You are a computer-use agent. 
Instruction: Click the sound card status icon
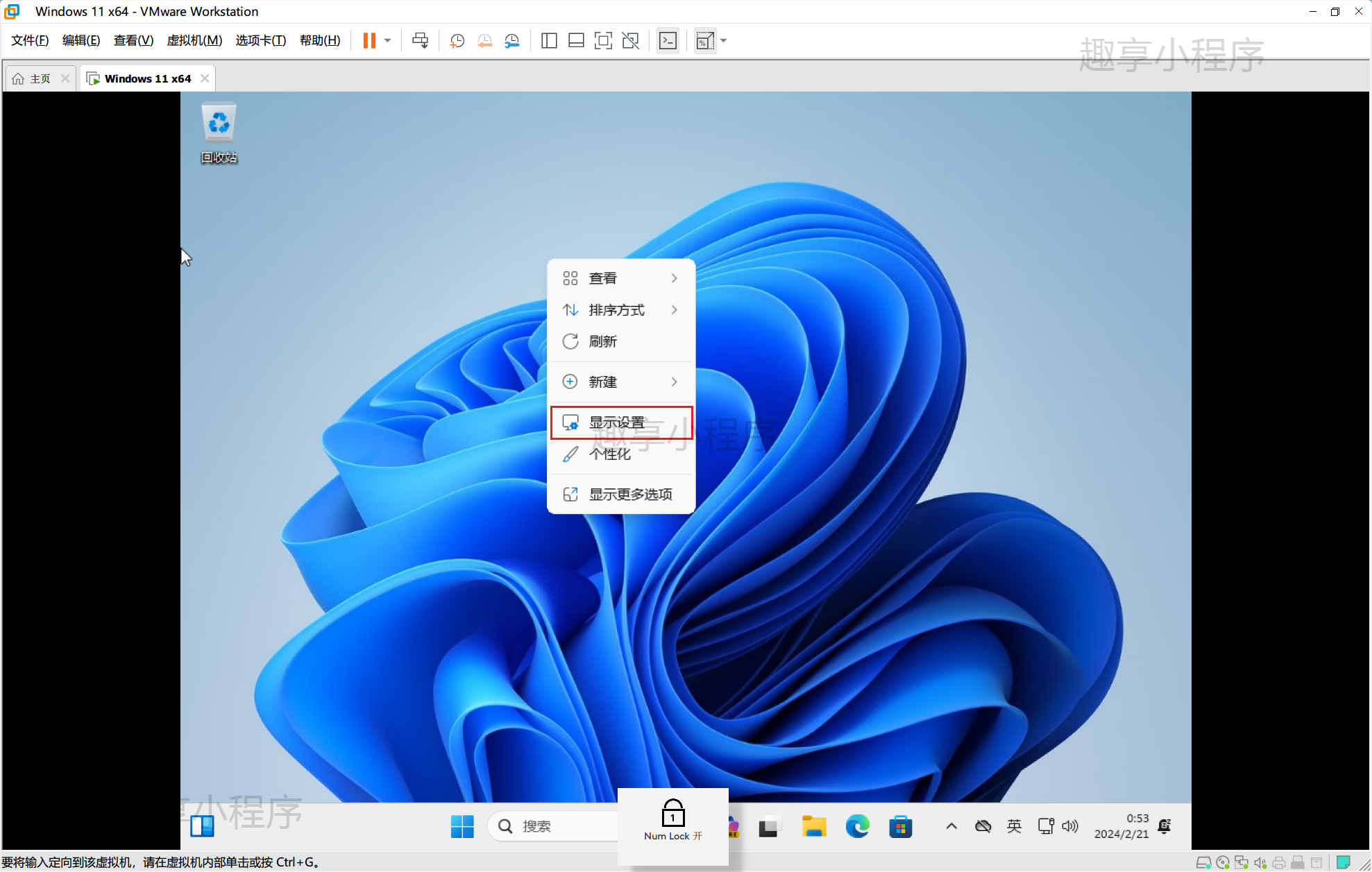pyautogui.click(x=1260, y=863)
